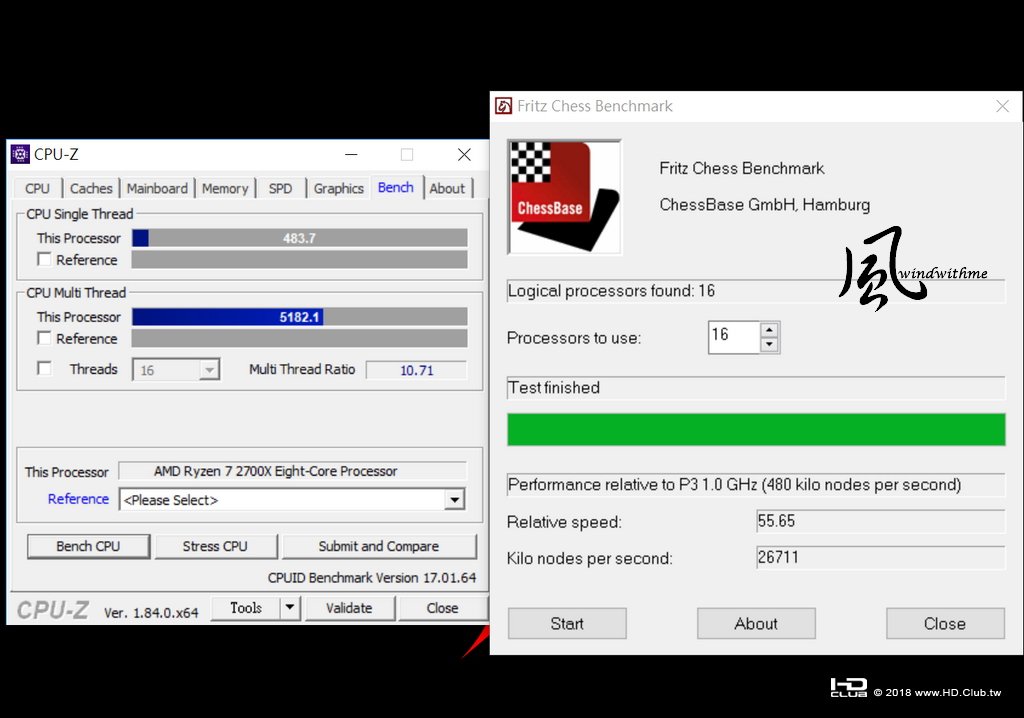Toggle the Threads checkbox
Image resolution: width=1024 pixels, height=718 pixels.
[x=44, y=368]
